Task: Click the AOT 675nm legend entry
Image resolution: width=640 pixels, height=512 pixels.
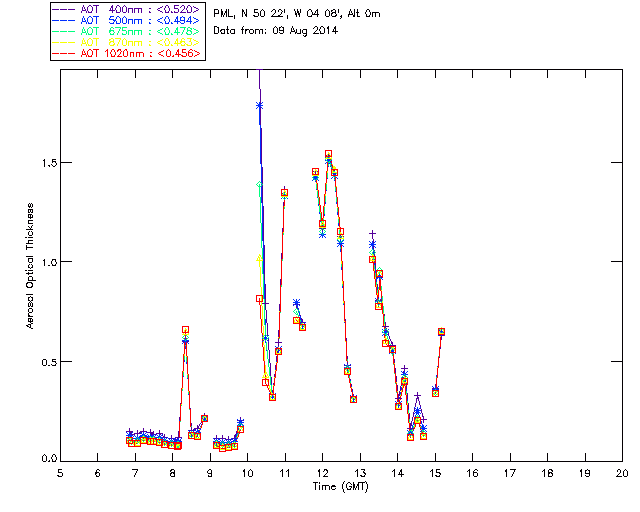Action: [x=127, y=31]
